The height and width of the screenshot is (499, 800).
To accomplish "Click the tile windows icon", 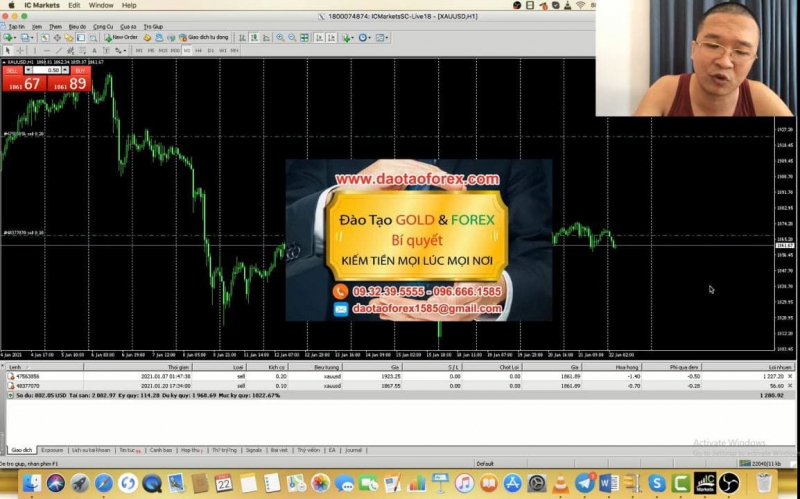I will click(x=304, y=38).
